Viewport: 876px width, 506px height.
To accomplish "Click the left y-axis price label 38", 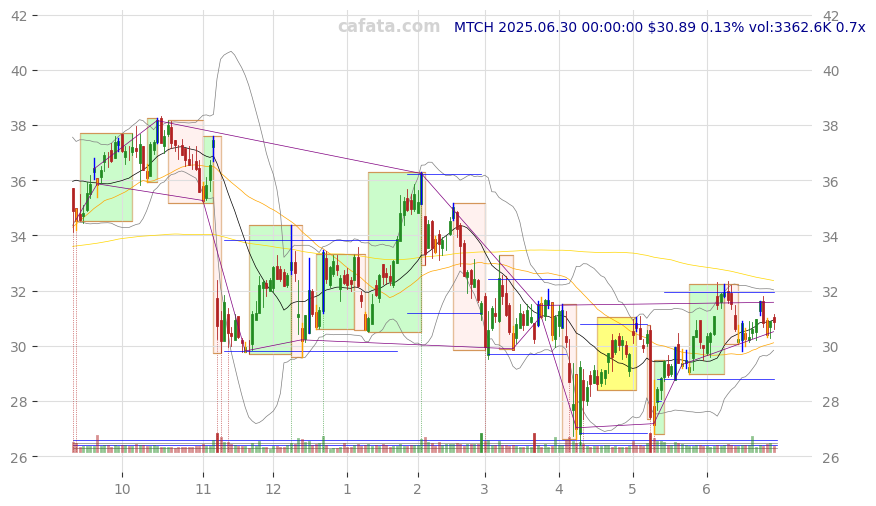I will [x=19, y=126].
